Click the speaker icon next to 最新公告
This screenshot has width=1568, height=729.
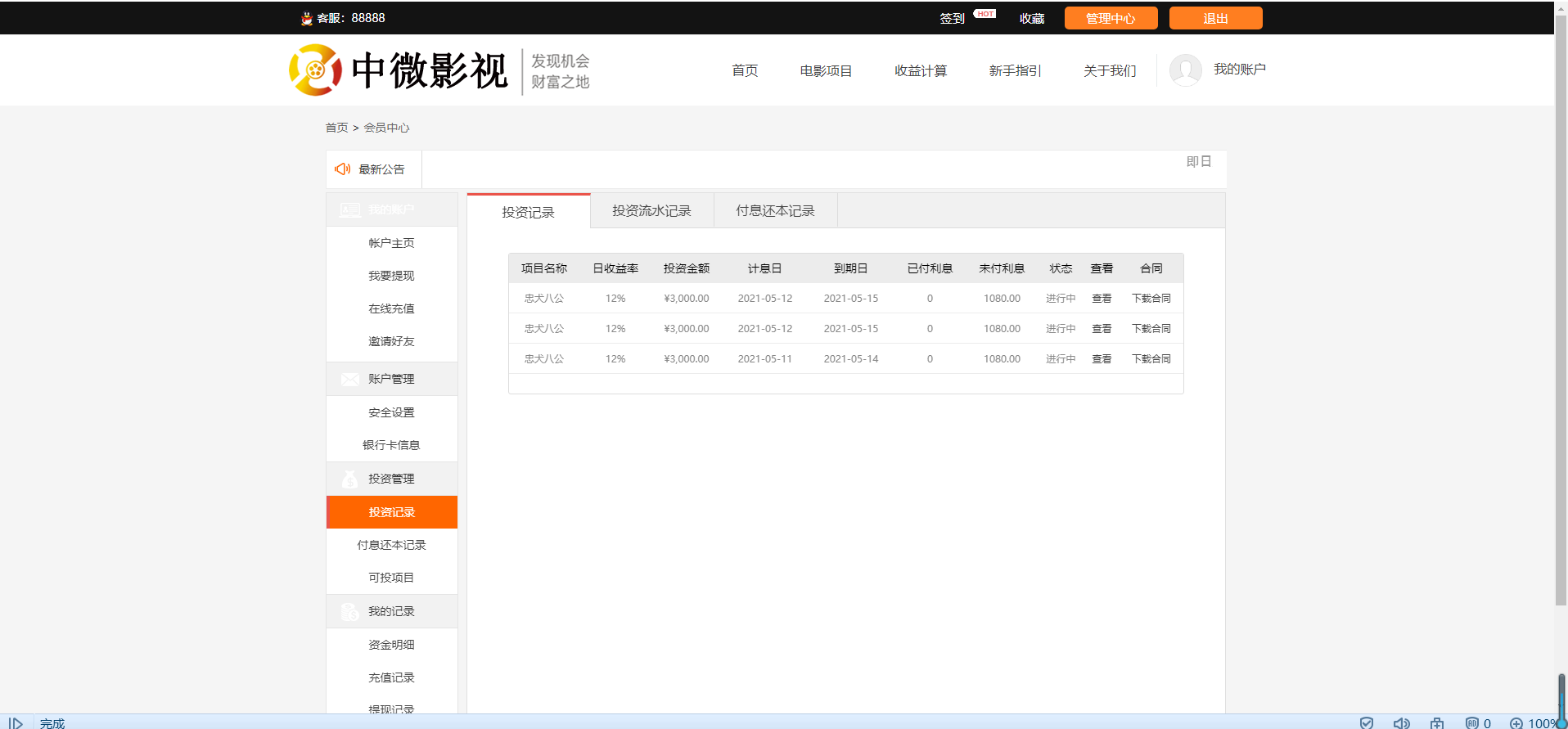[343, 169]
